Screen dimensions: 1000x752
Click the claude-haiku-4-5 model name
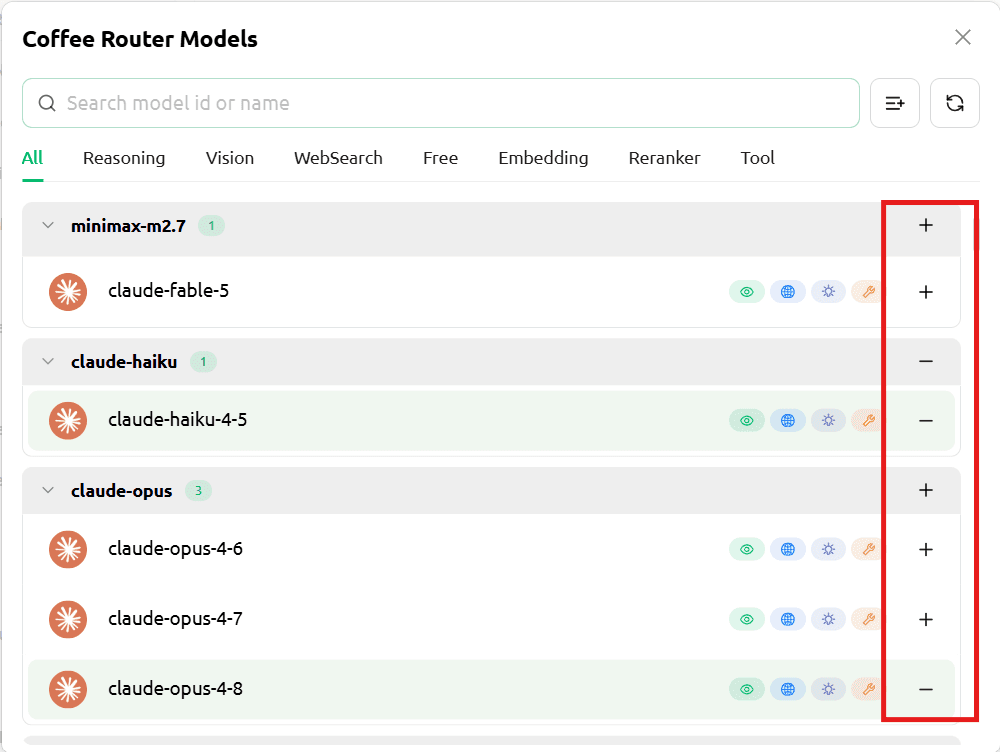(x=177, y=420)
